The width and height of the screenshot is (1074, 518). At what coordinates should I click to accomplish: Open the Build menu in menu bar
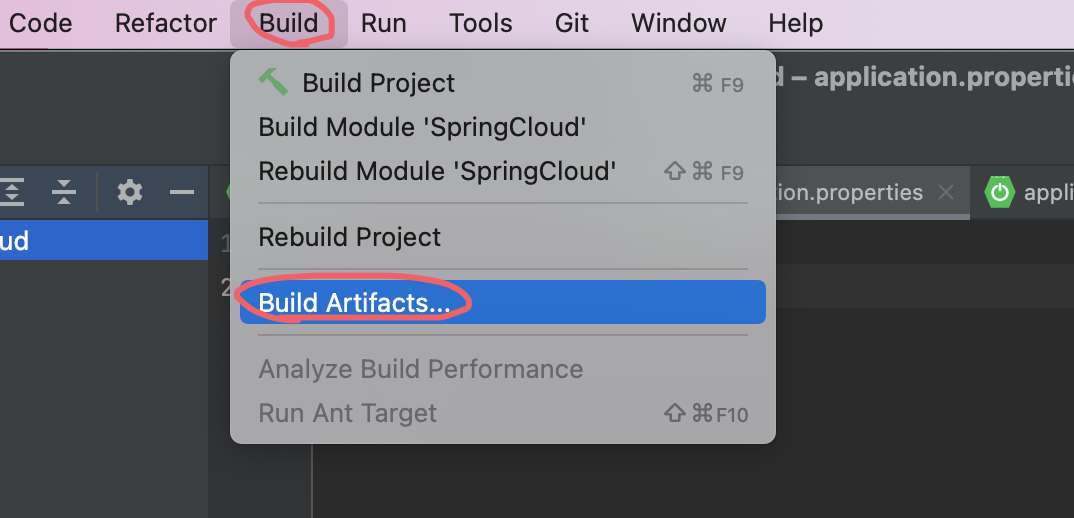point(289,23)
